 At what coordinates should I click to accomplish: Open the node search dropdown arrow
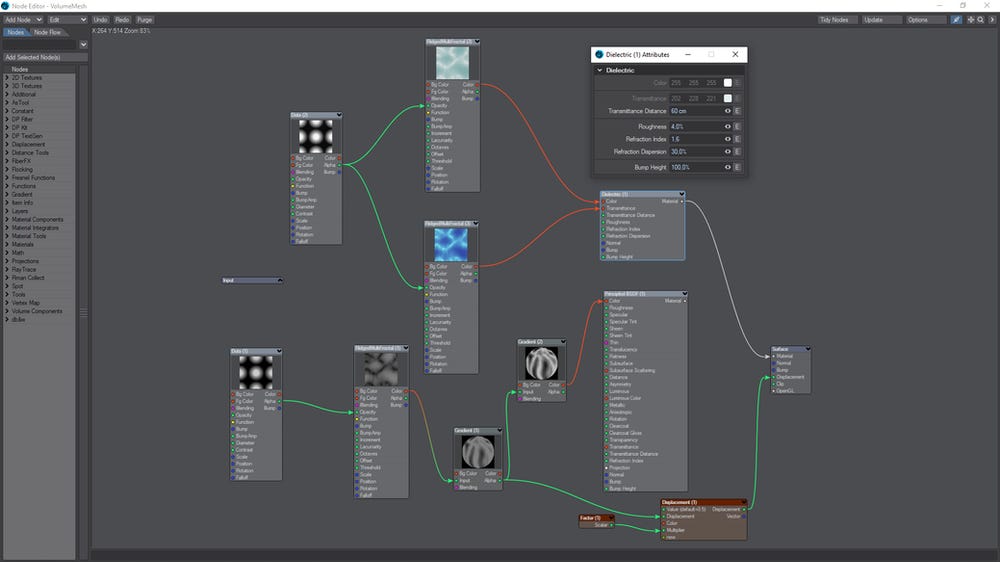coord(84,45)
